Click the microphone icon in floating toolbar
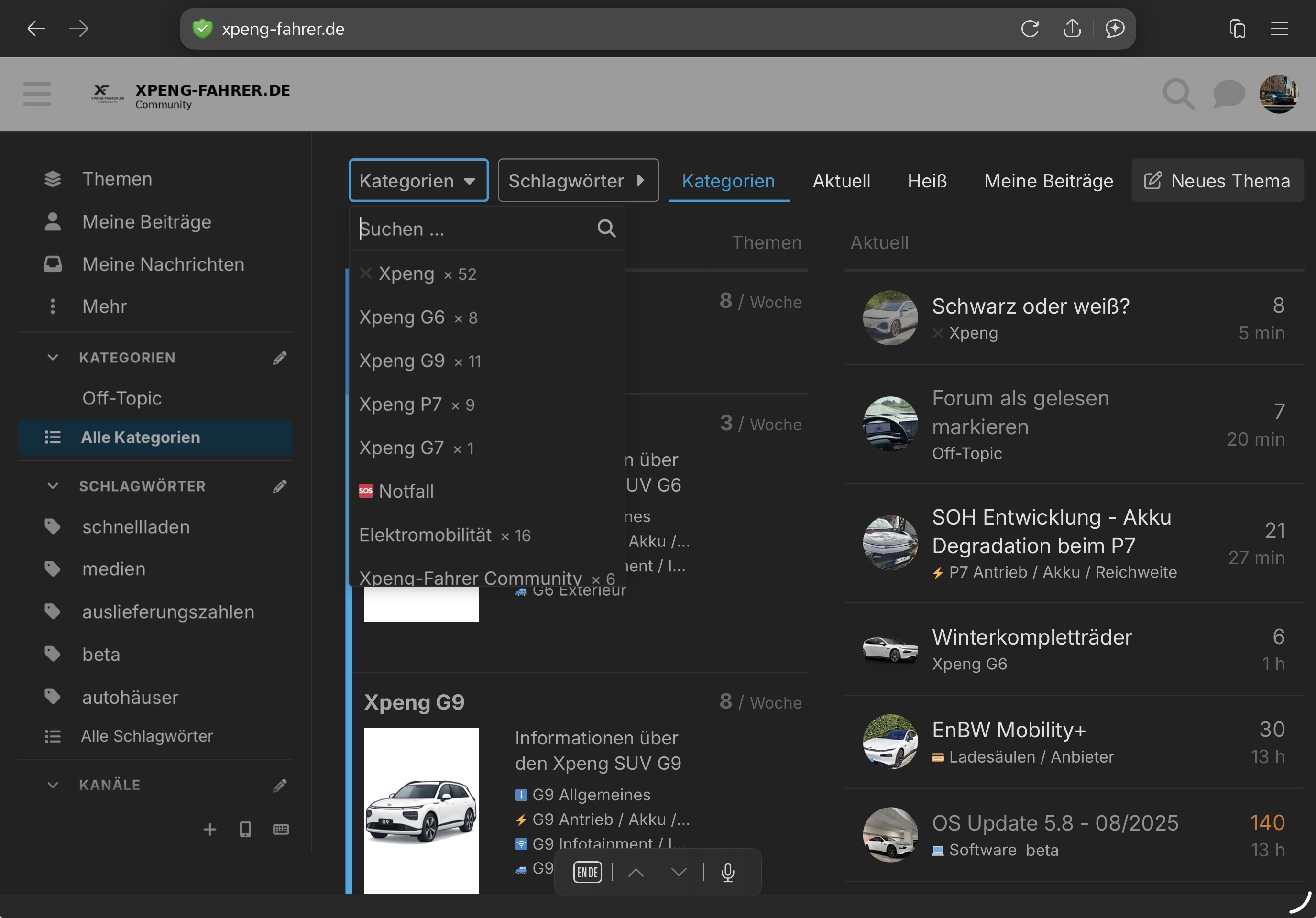This screenshot has height=918, width=1316. coord(727,872)
